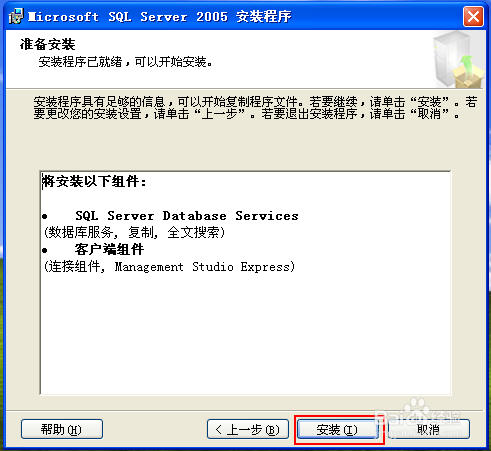Click the 安装程序已就绪 subtitle text

click(125, 62)
